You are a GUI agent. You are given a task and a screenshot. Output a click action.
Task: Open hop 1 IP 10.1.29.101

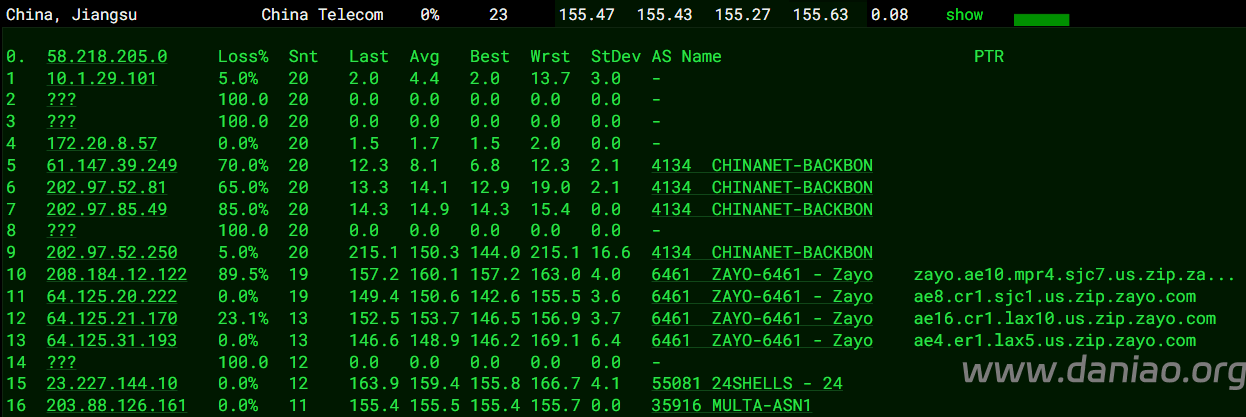coord(102,78)
